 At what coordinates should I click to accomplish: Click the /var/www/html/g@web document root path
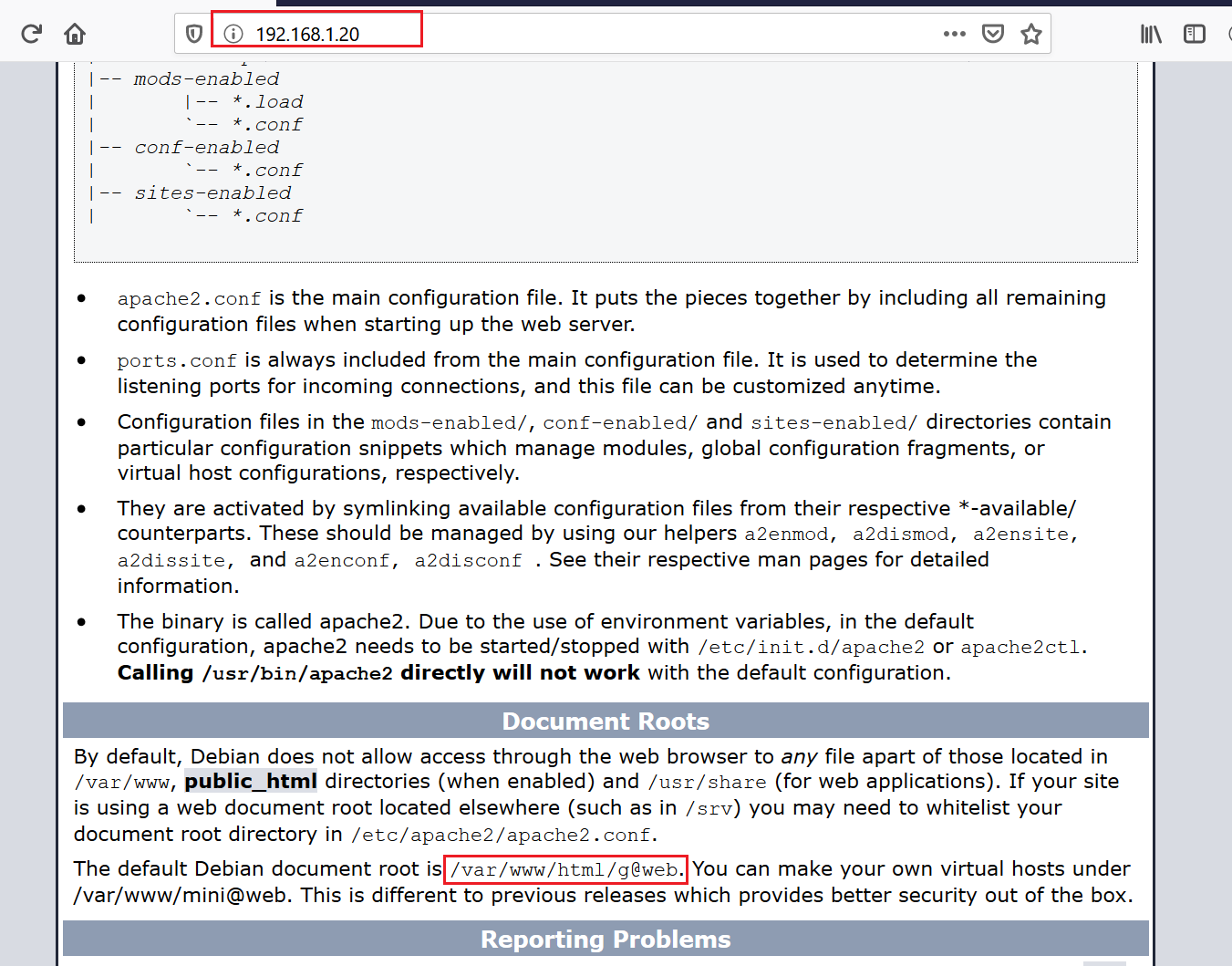(x=565, y=869)
